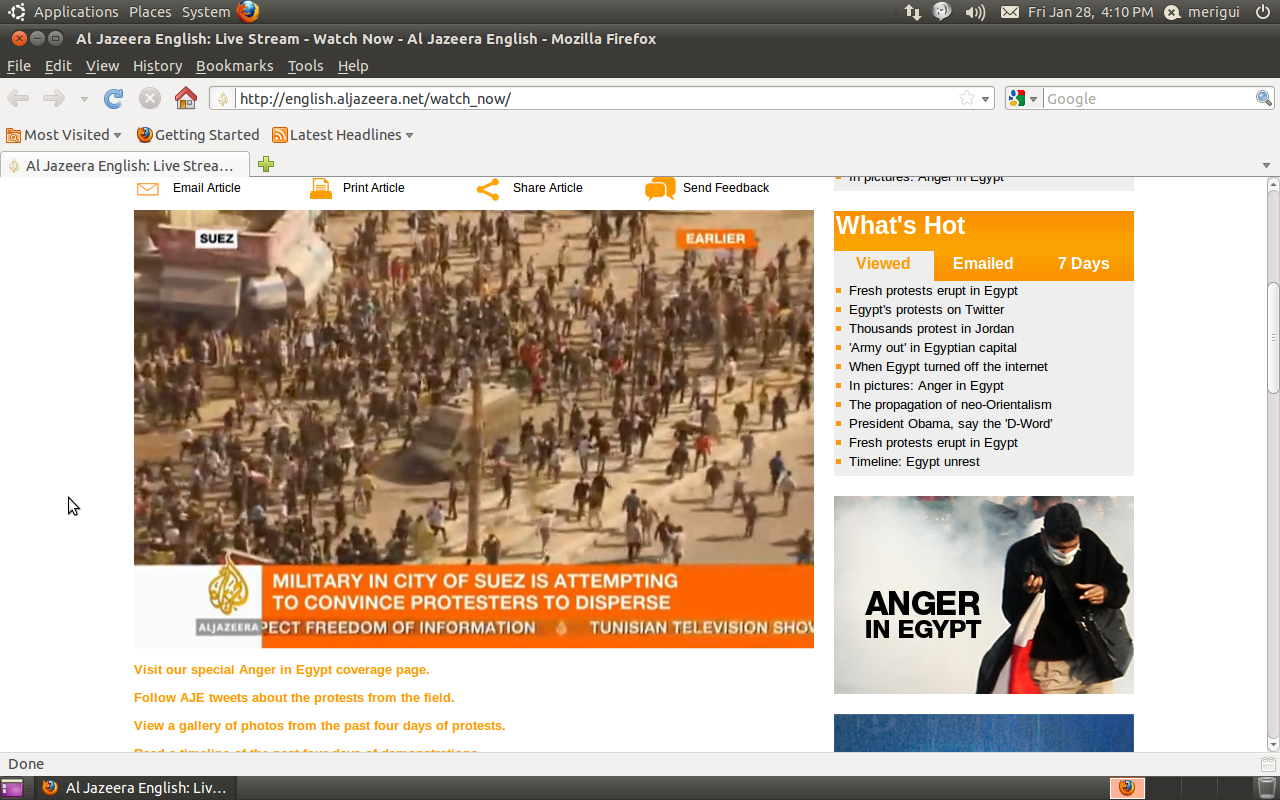The image size is (1280, 800).
Task: Open a new tab with plus icon
Action: [266, 165]
